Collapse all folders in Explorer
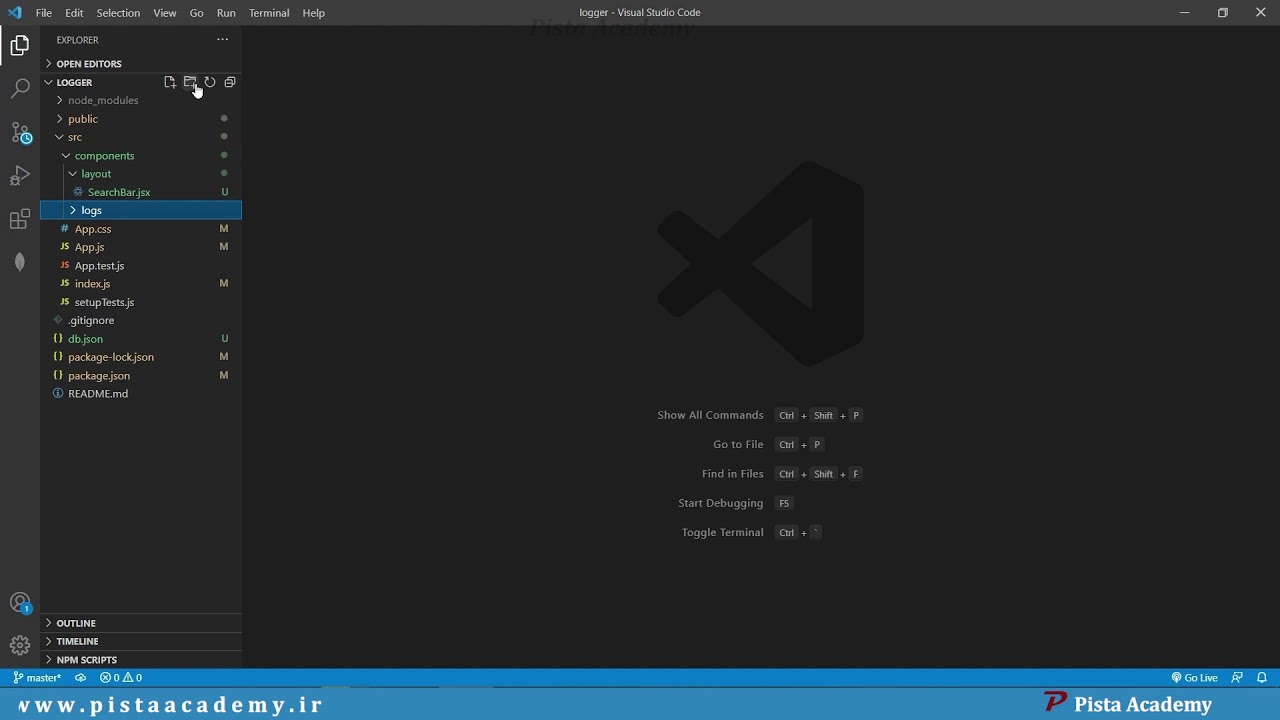The image size is (1280, 720). click(230, 82)
